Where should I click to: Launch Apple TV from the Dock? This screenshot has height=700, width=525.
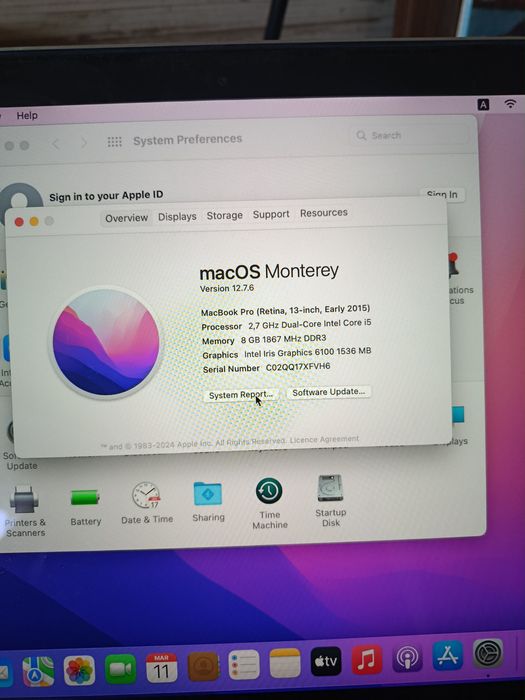[326, 661]
